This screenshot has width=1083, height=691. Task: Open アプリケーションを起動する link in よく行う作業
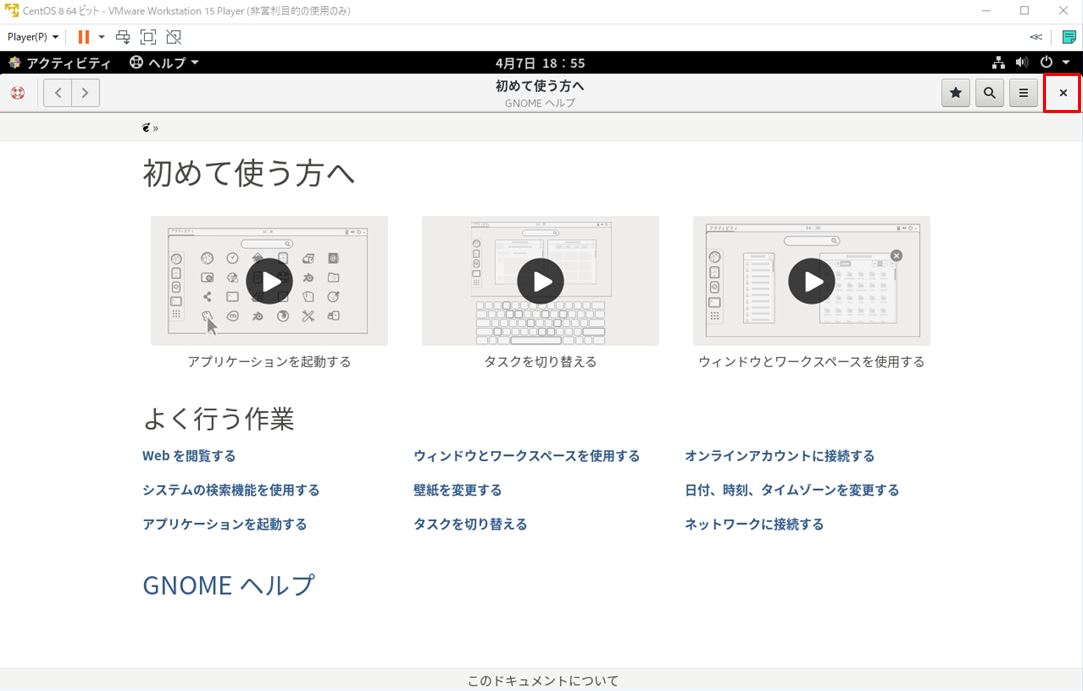point(224,524)
